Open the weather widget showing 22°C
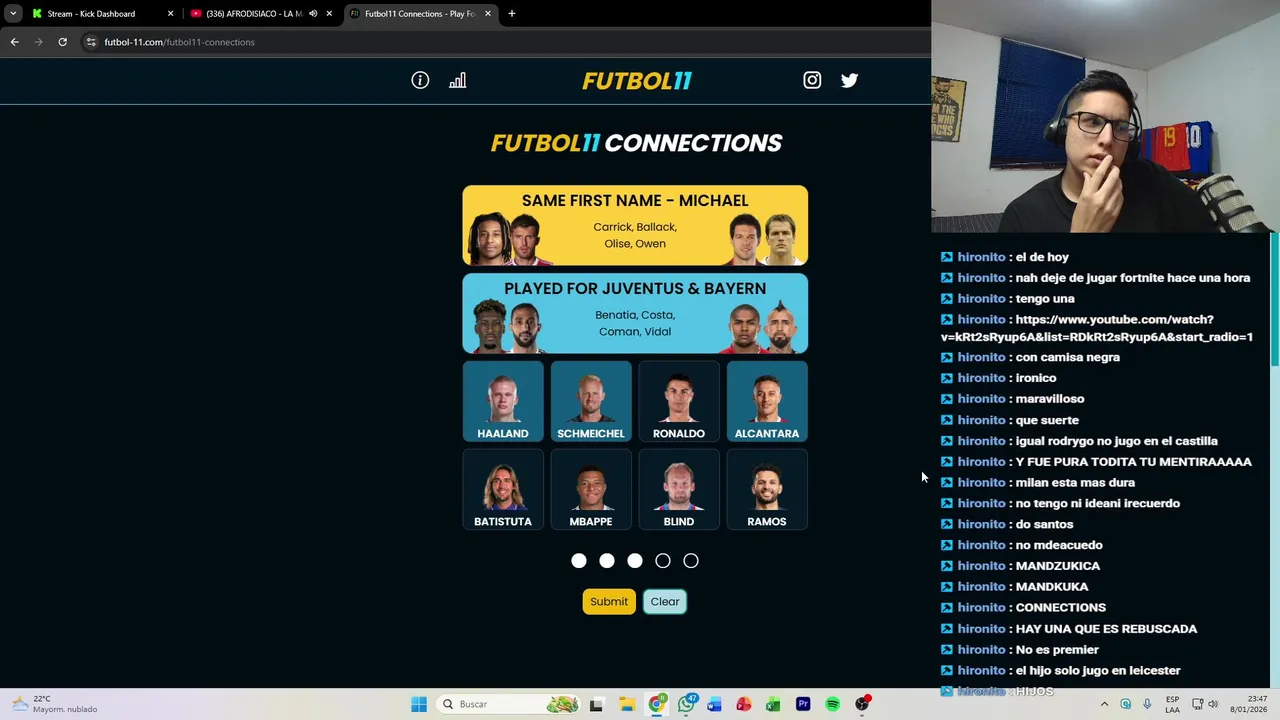The height and width of the screenshot is (720, 1280). pyautogui.click(x=52, y=704)
